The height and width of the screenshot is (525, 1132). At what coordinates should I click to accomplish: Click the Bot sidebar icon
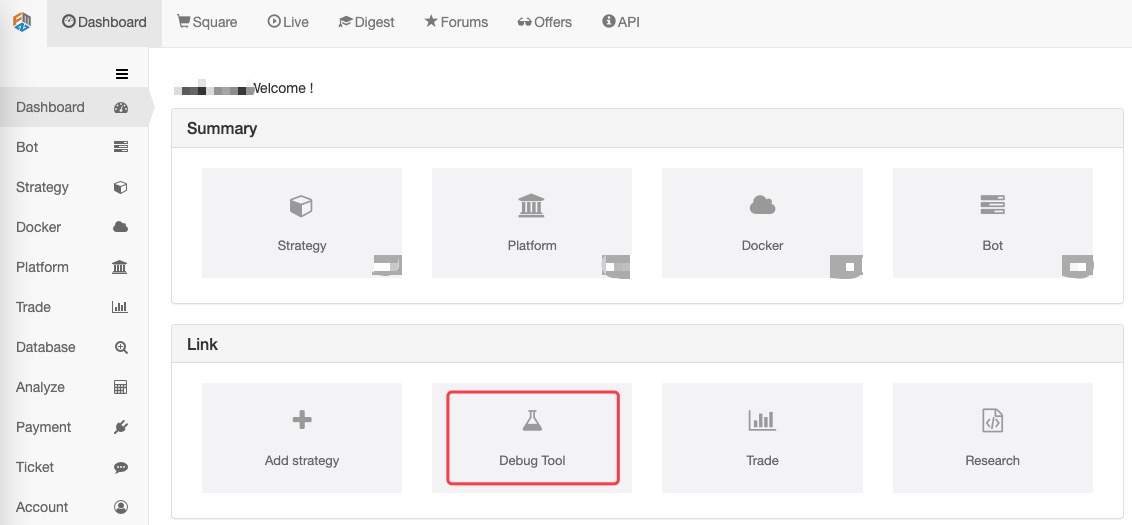121,147
